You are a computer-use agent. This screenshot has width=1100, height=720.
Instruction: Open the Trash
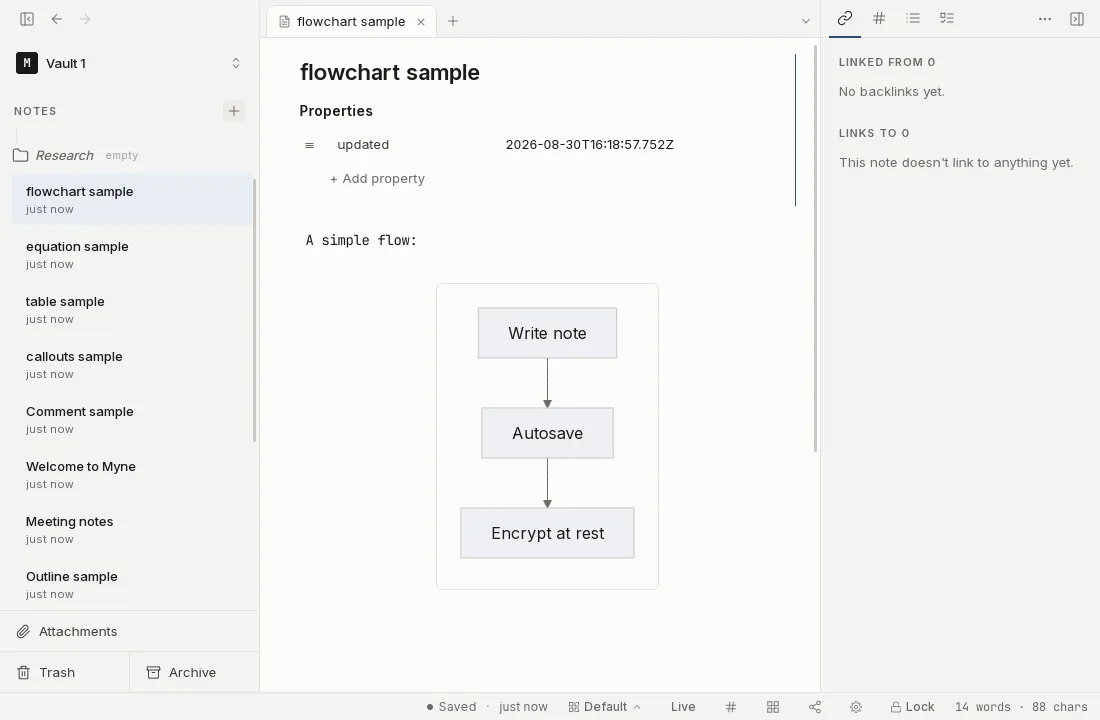65,672
